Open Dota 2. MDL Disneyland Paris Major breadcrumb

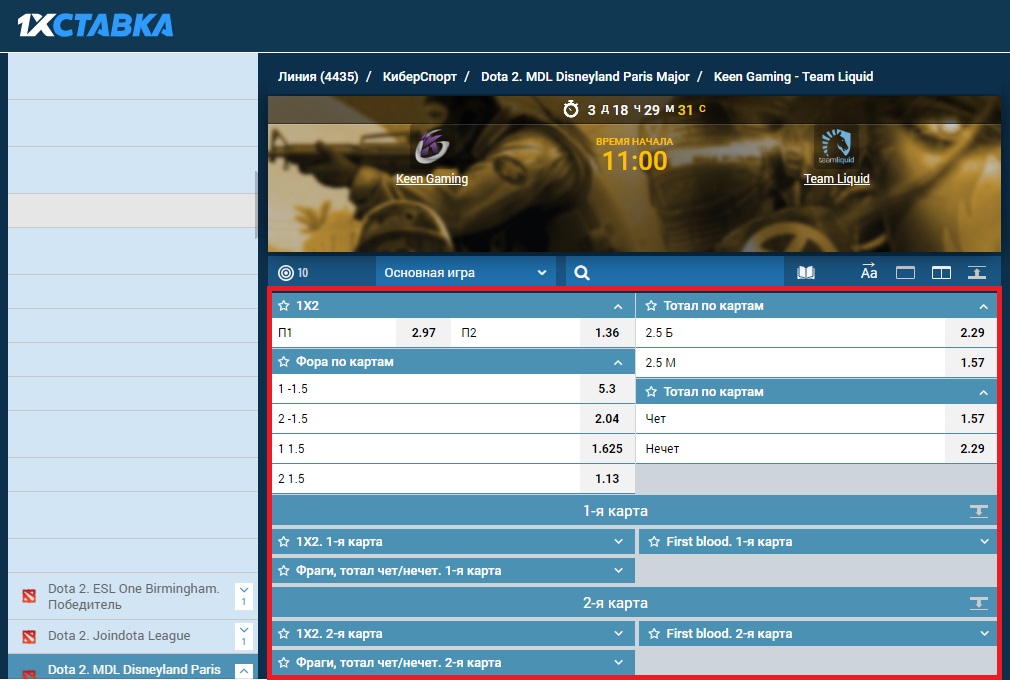tap(585, 77)
